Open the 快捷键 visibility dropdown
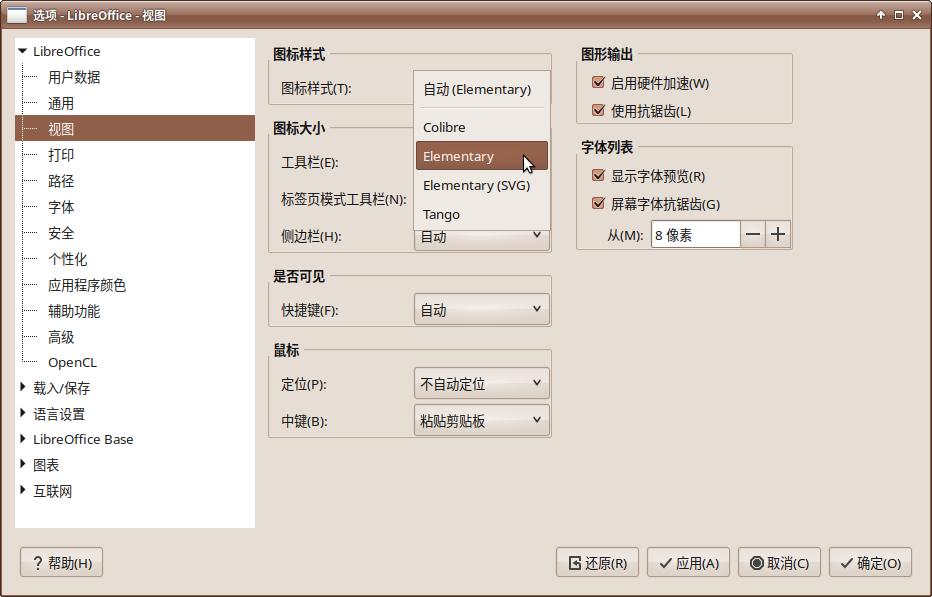 481,309
